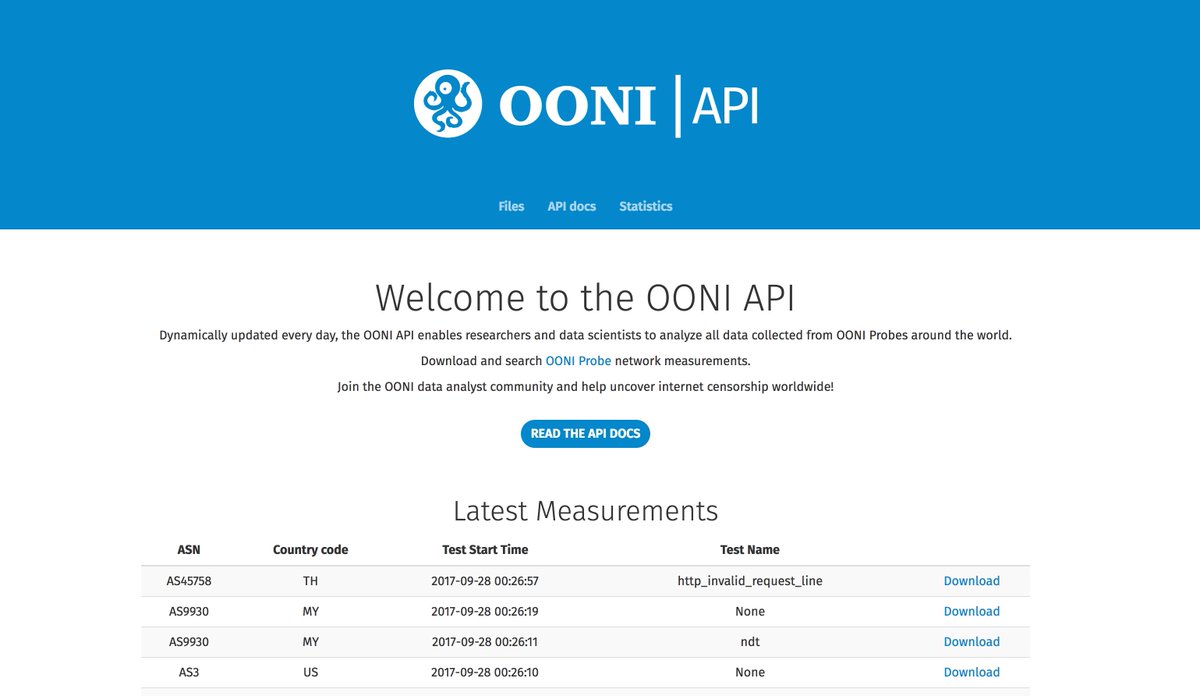Click the TH country code cell

[310, 580]
